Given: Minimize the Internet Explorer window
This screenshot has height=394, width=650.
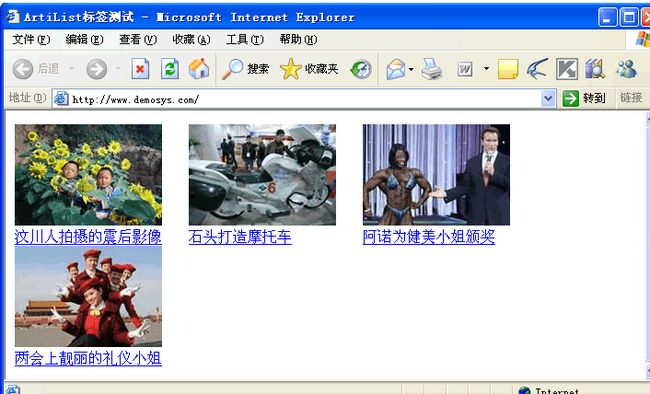Looking at the screenshot, I should point(607,17).
